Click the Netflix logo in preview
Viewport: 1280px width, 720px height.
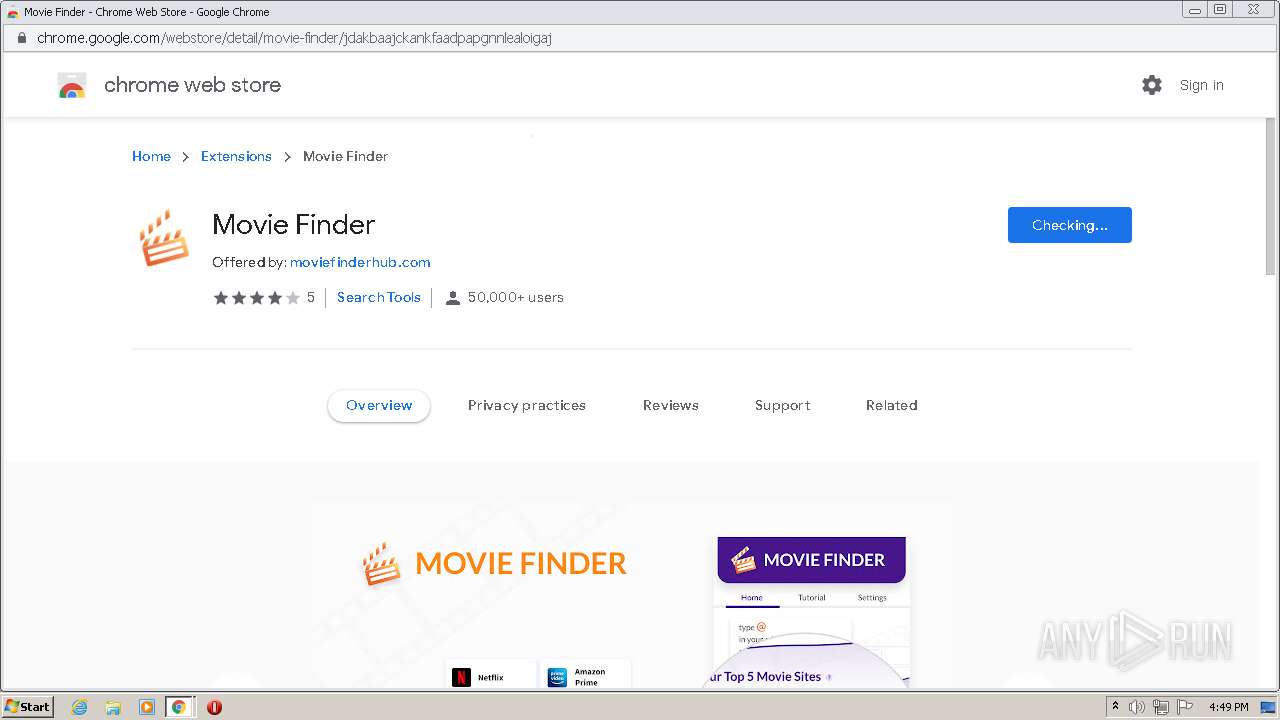pos(461,677)
